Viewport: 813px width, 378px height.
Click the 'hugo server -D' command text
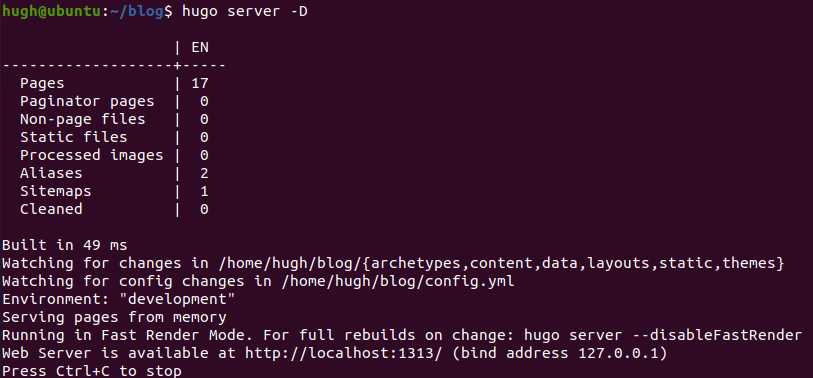[x=245, y=12]
